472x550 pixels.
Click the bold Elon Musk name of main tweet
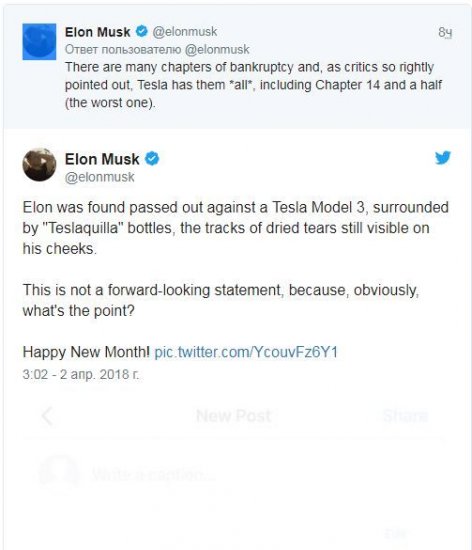point(102,159)
